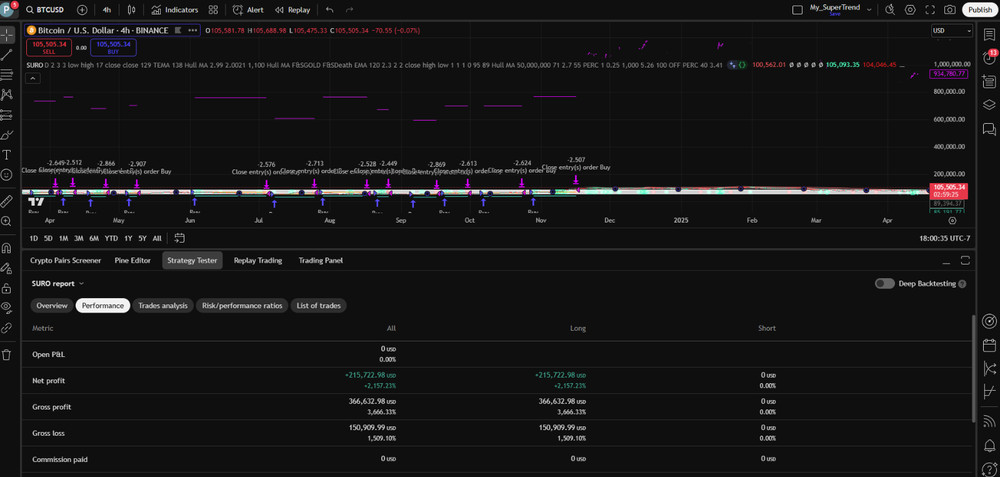The width and height of the screenshot is (1000, 477).
Task: Select the List of trades tab
Action: tap(319, 305)
